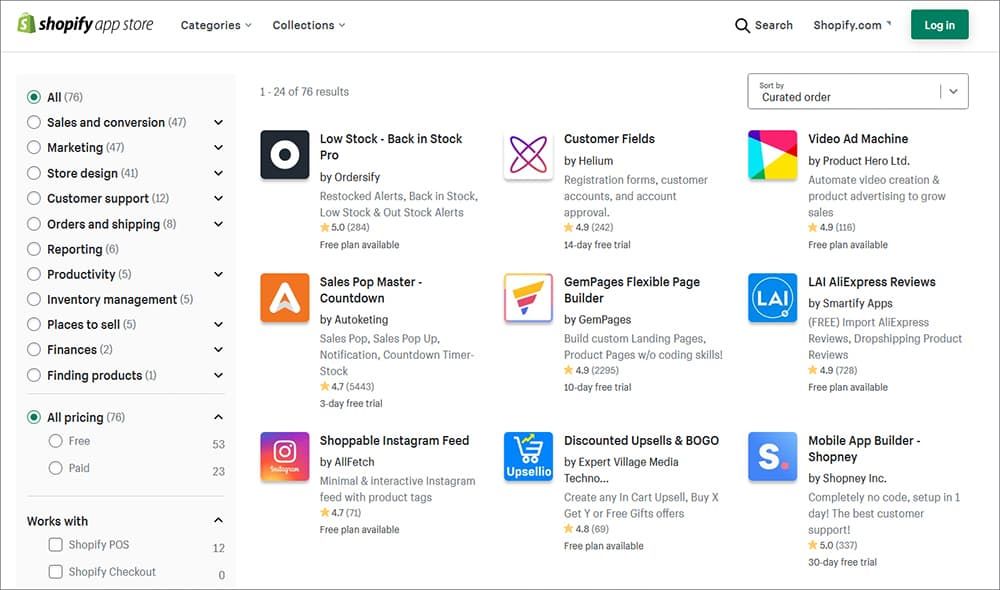Image resolution: width=1000 pixels, height=590 pixels.
Task: Check the Shopify Checkout checkbox
Action: [x=55, y=572]
